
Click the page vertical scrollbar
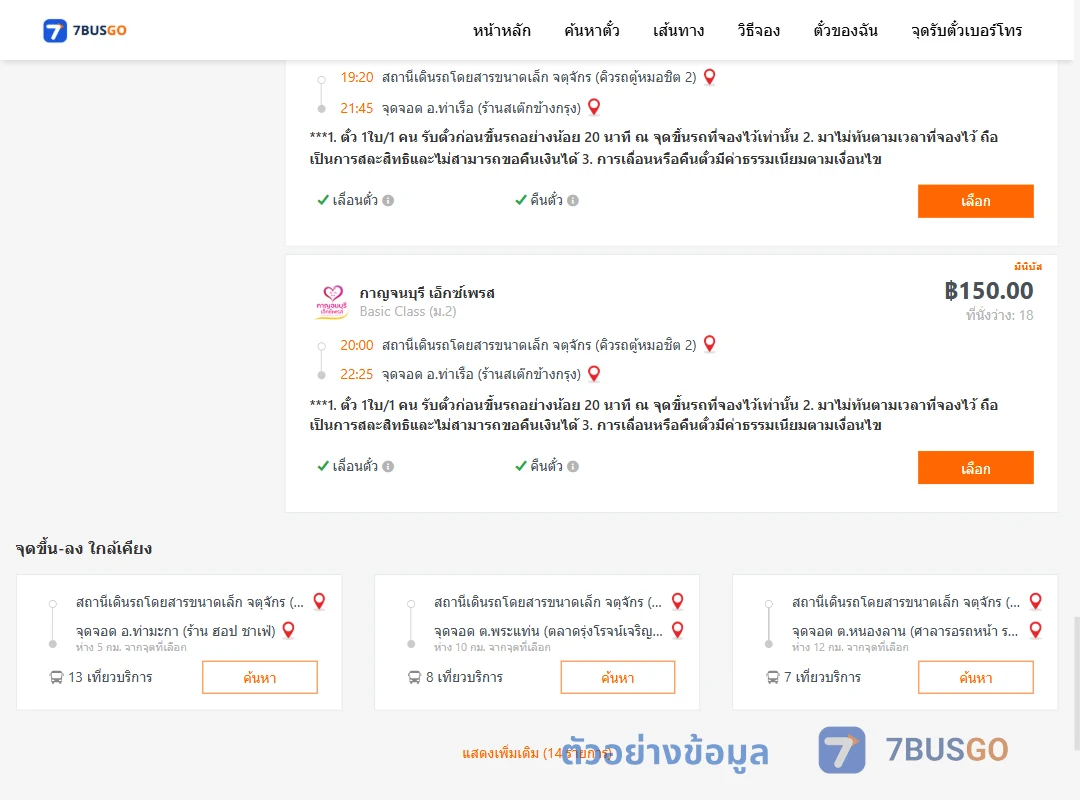point(1076,682)
